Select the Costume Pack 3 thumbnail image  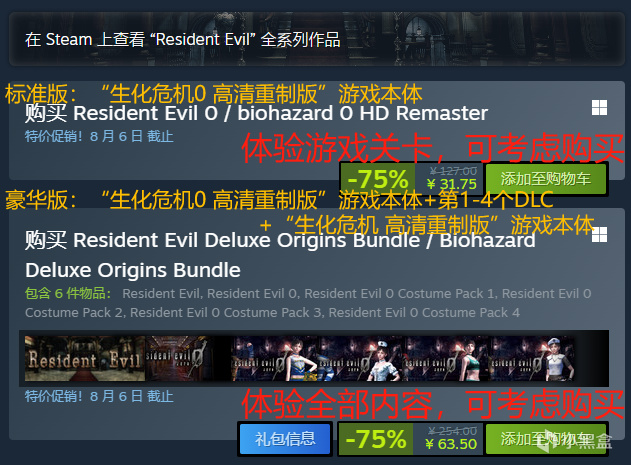tap(445, 359)
